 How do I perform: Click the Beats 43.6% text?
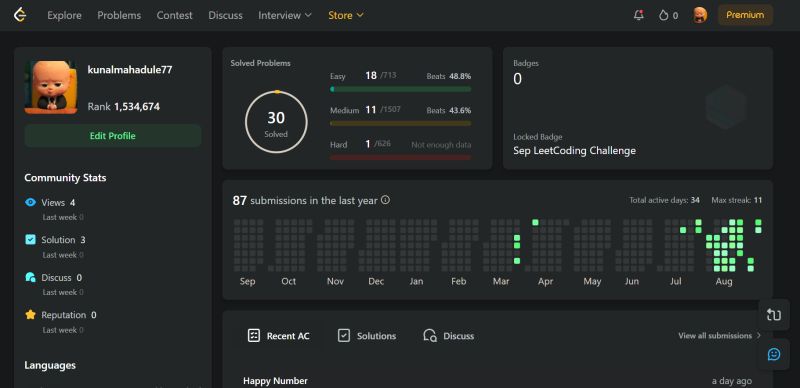tap(448, 110)
